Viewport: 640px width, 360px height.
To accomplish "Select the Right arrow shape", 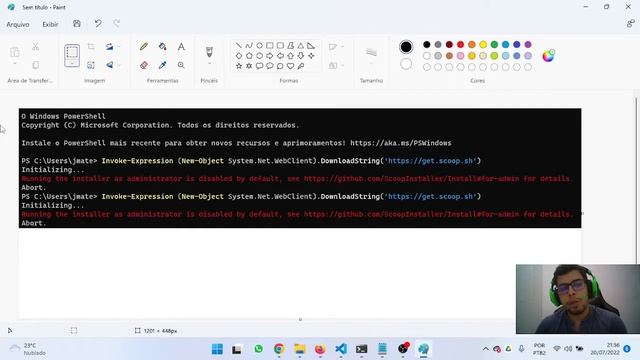I will (270, 56).
